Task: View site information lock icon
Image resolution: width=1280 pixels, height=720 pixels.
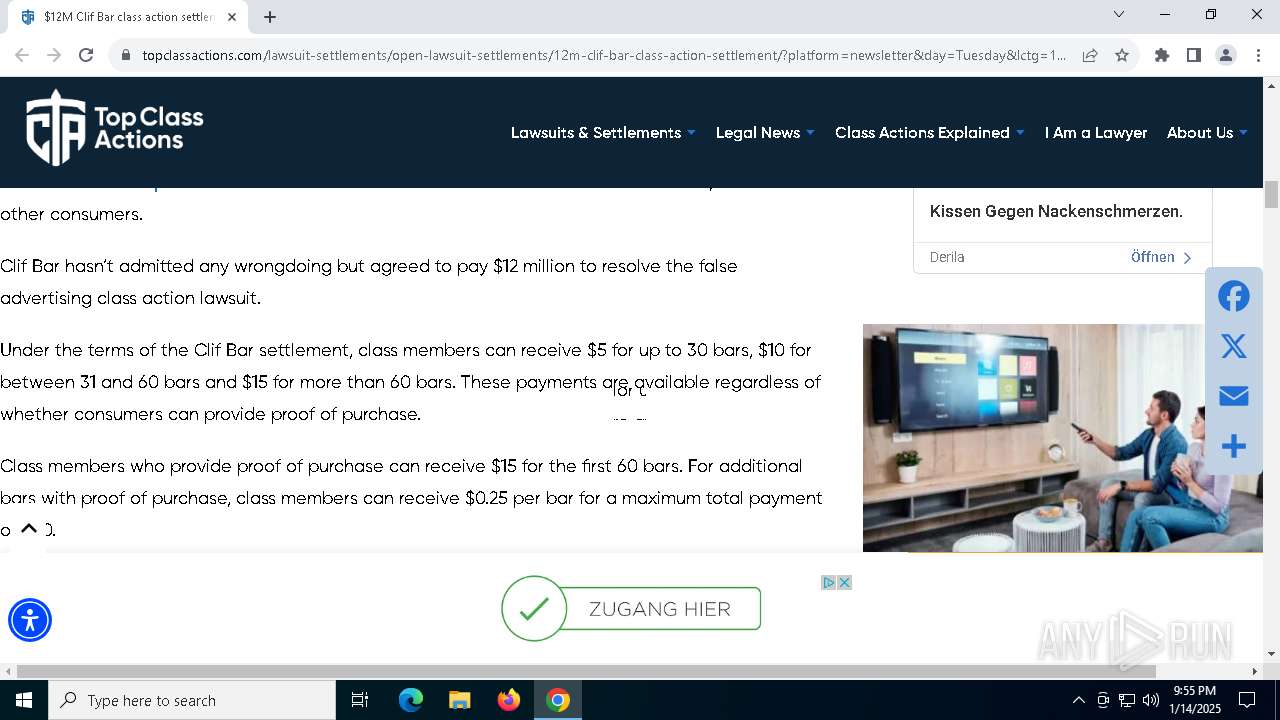Action: click(x=126, y=55)
